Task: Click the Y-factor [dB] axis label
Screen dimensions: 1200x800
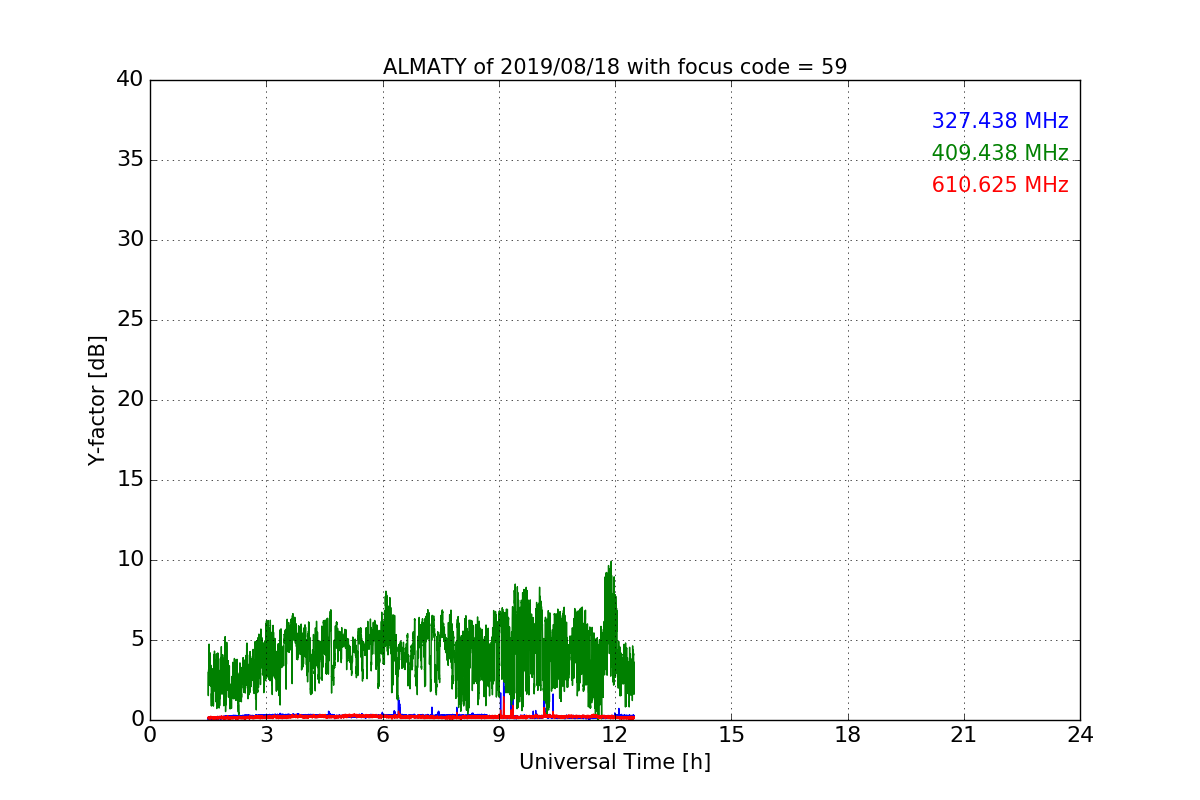Action: (x=97, y=400)
